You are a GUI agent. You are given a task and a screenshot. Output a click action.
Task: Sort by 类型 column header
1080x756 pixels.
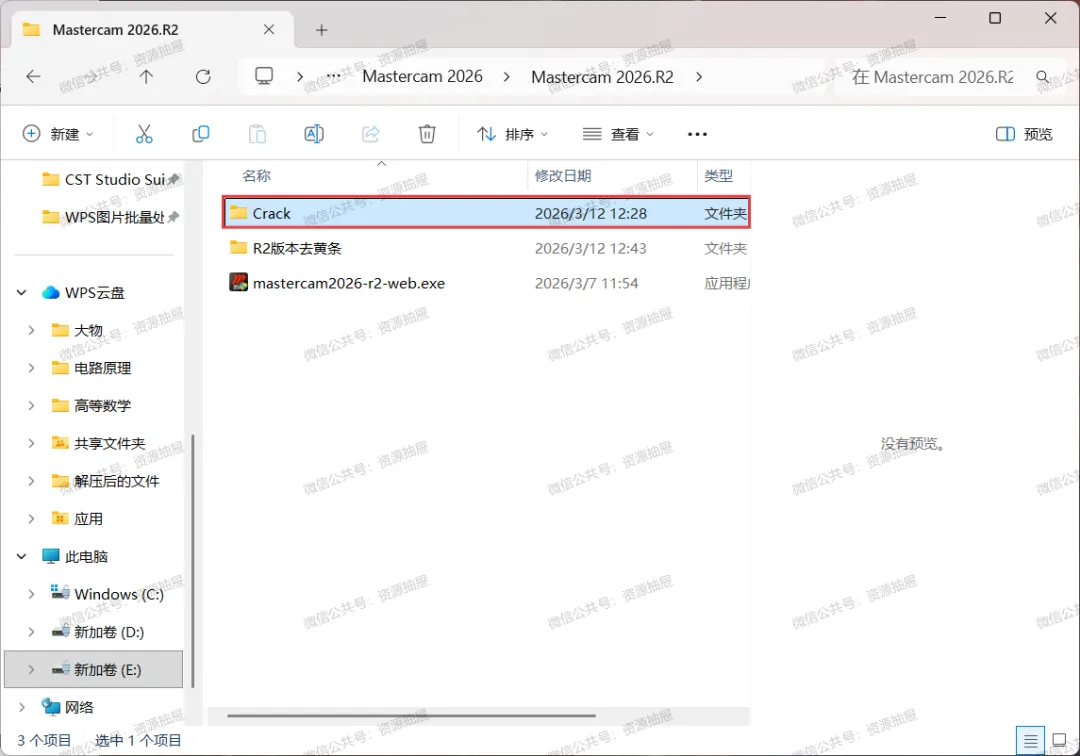[x=718, y=176]
